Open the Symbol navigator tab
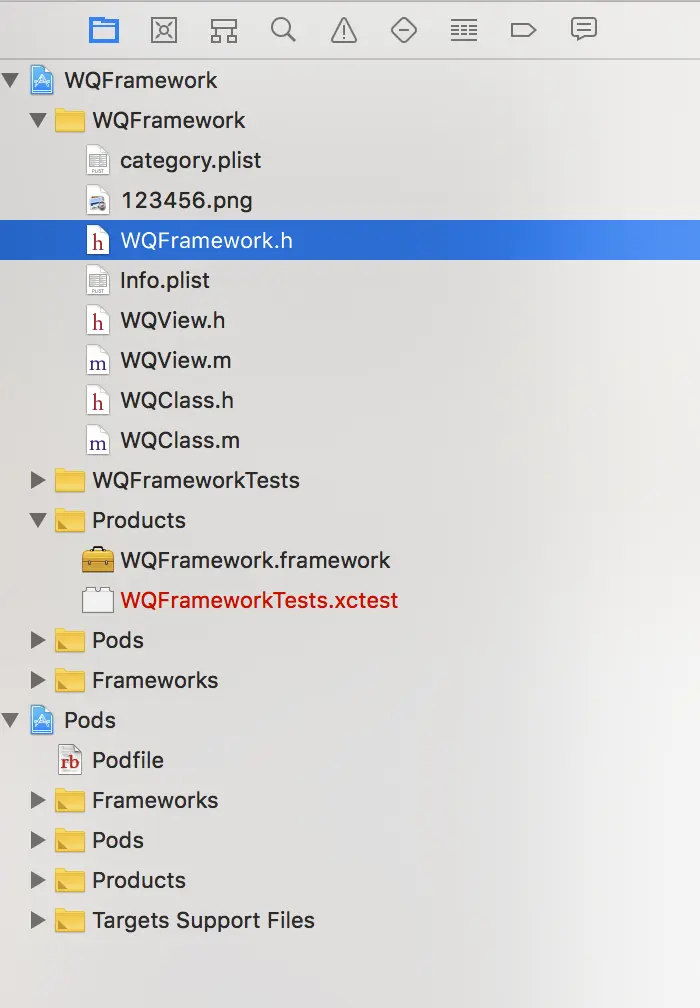 (x=224, y=30)
